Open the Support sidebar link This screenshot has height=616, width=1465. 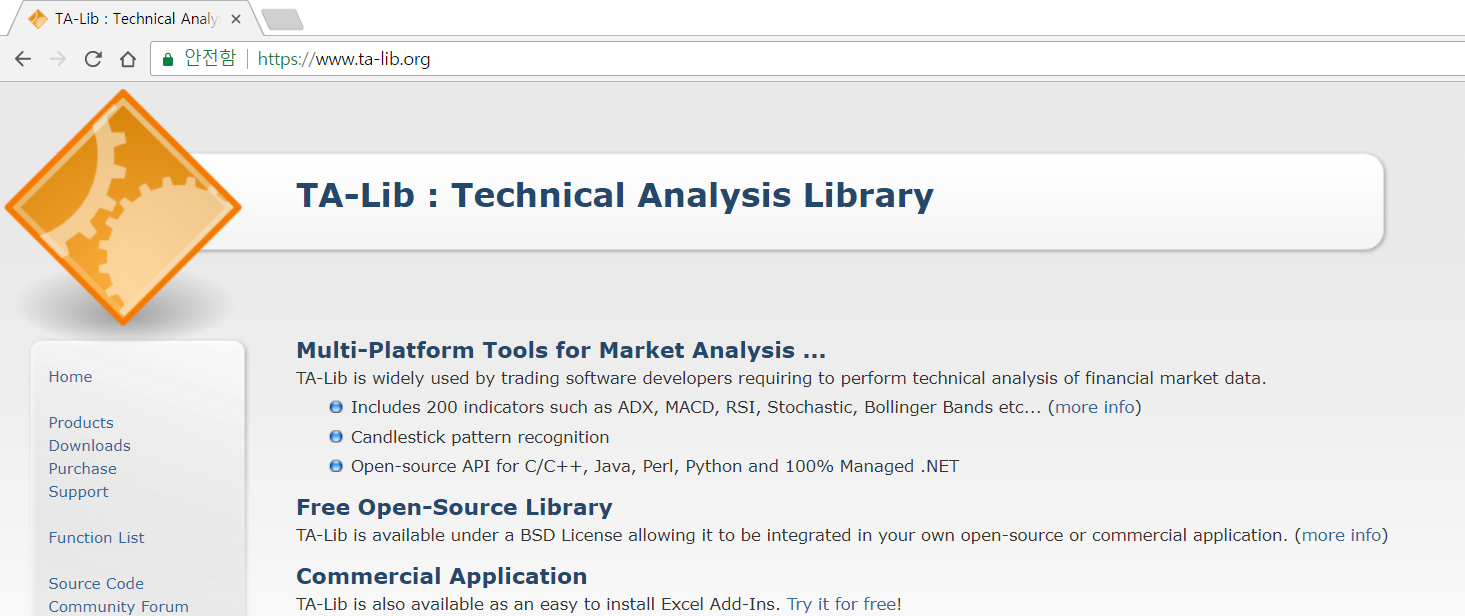point(78,492)
